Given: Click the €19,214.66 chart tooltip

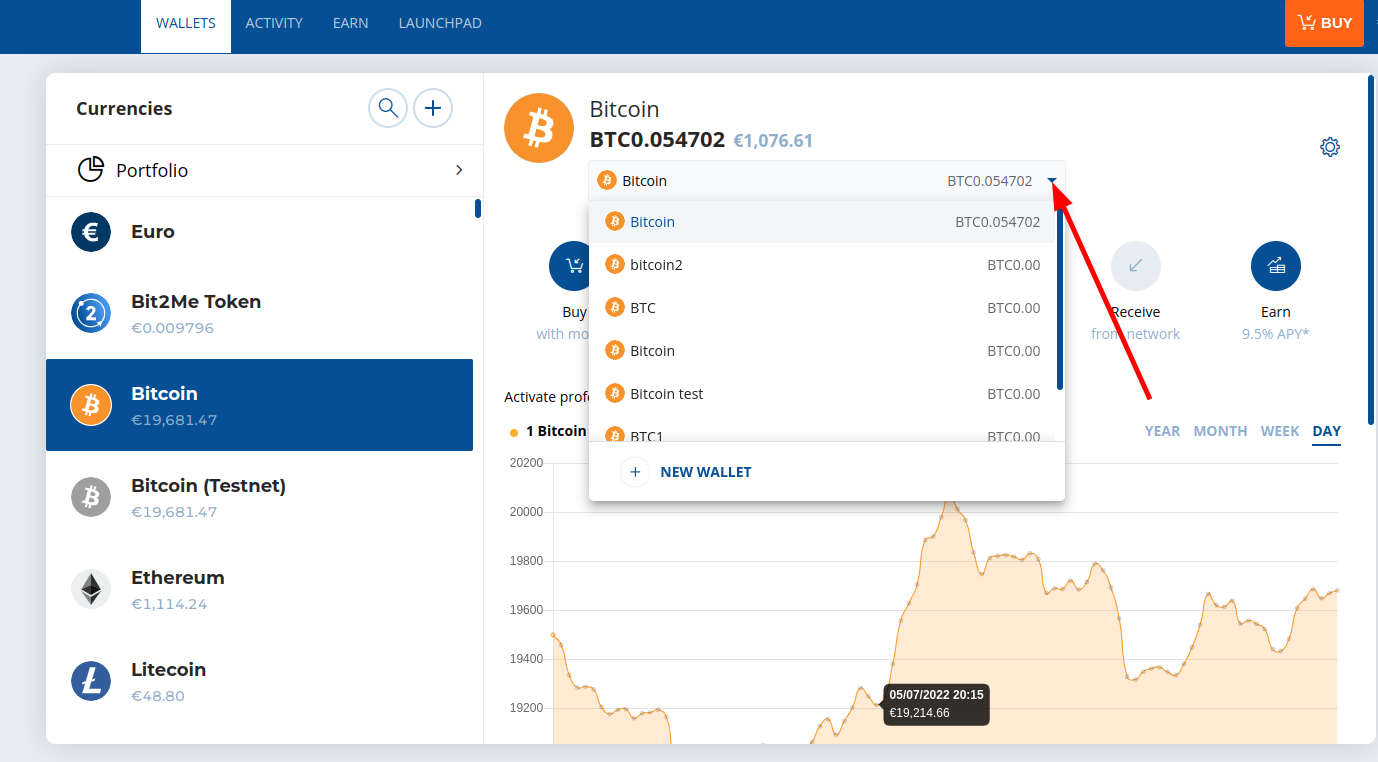Looking at the screenshot, I should tap(937, 704).
